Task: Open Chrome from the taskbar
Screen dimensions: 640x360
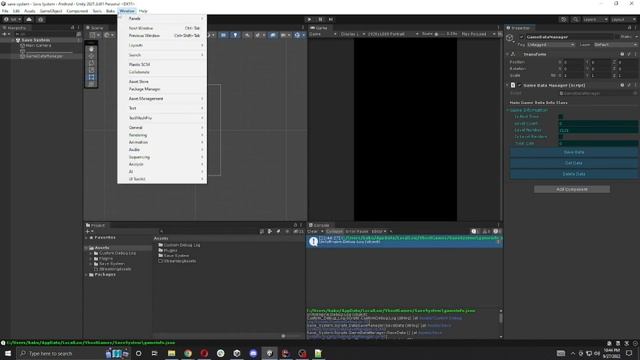Action: tap(188, 353)
